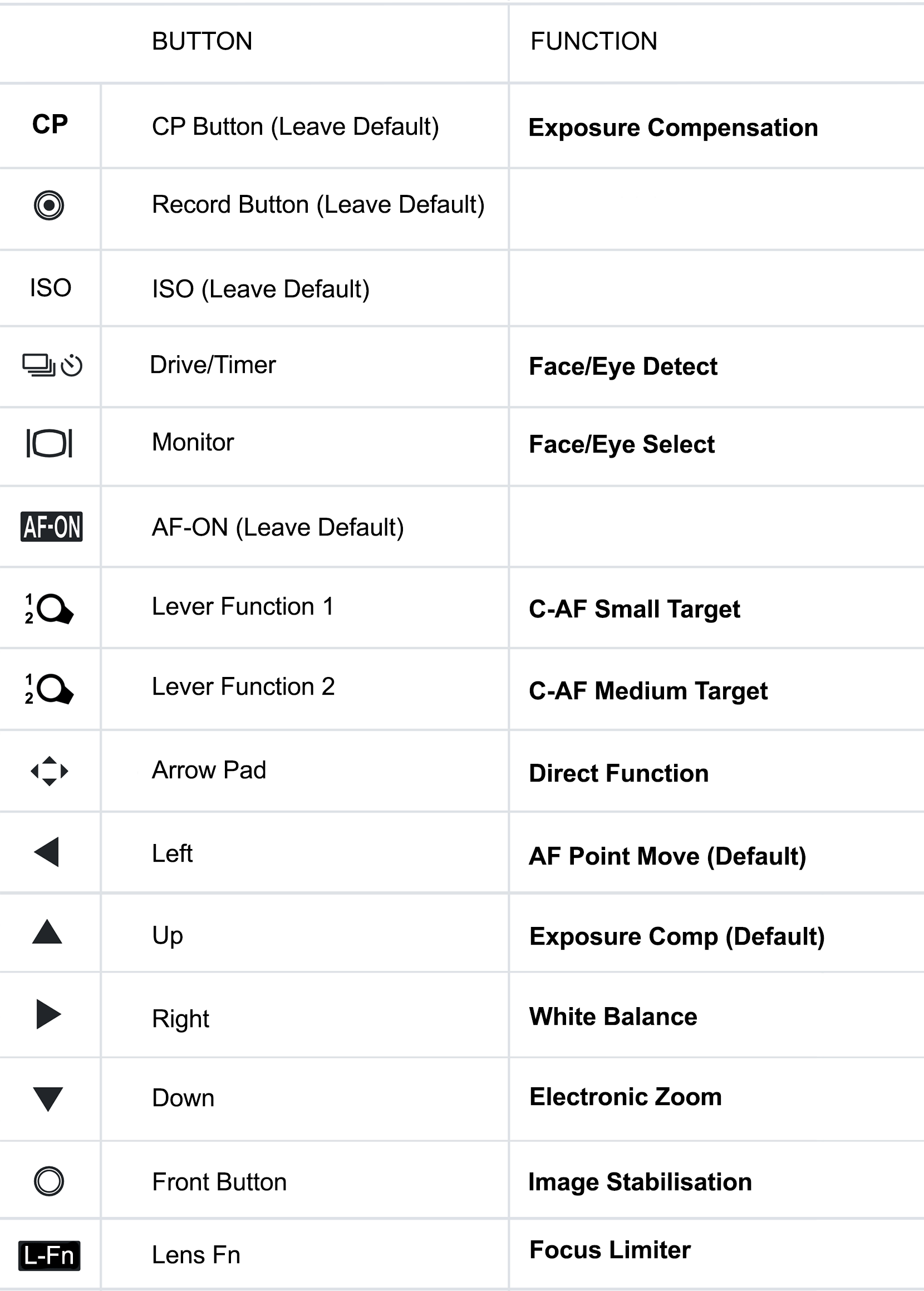Click the Down arrow triangle icon
This screenshot has height=1291, width=924.
(48, 1098)
